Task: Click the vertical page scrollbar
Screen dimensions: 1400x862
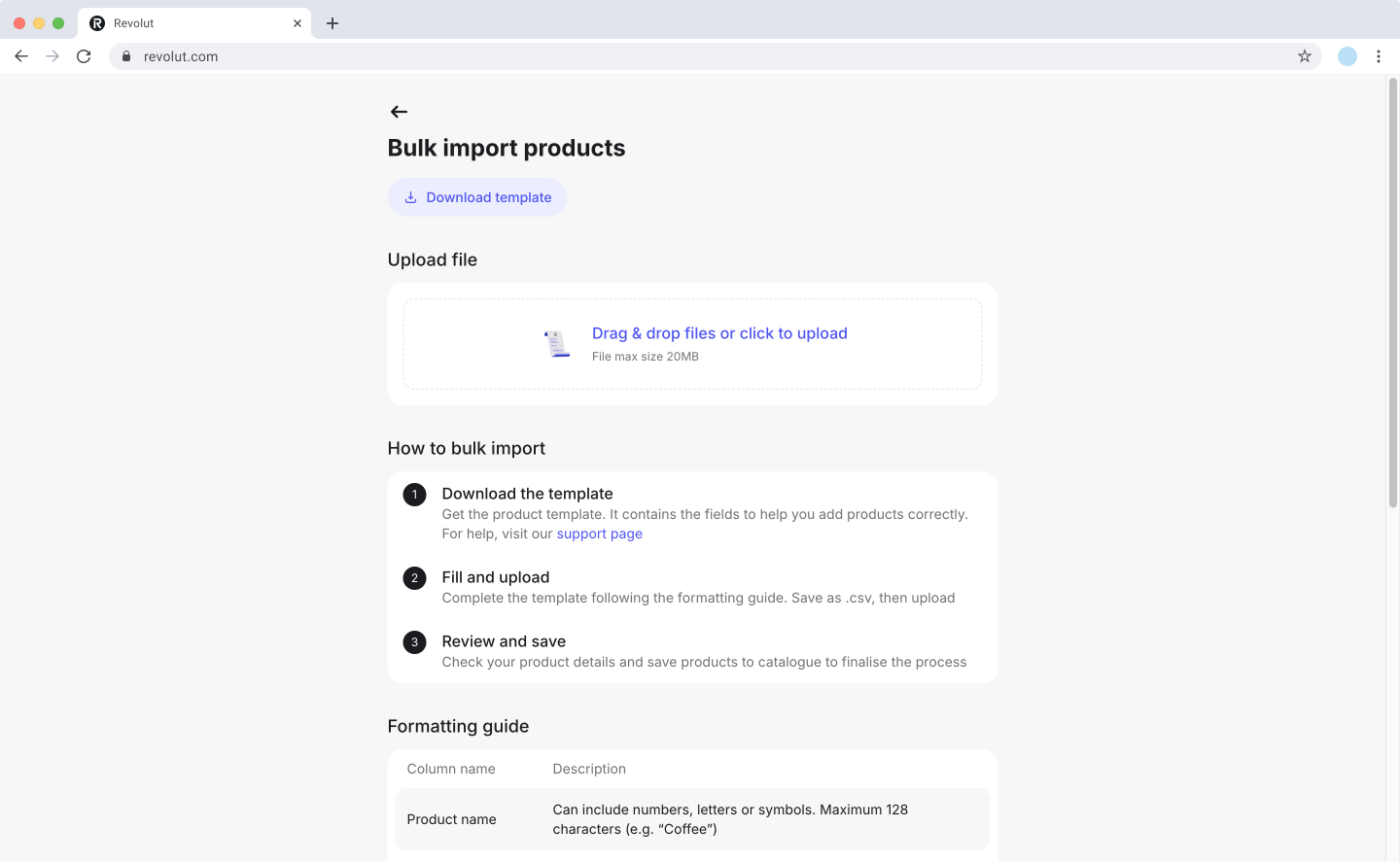Action: [x=1392, y=292]
